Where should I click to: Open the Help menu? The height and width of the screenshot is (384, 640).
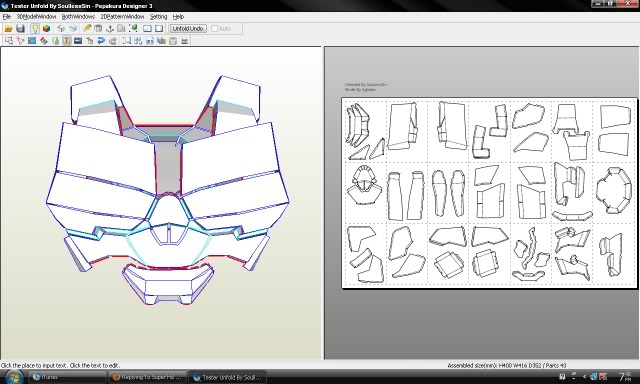point(178,17)
